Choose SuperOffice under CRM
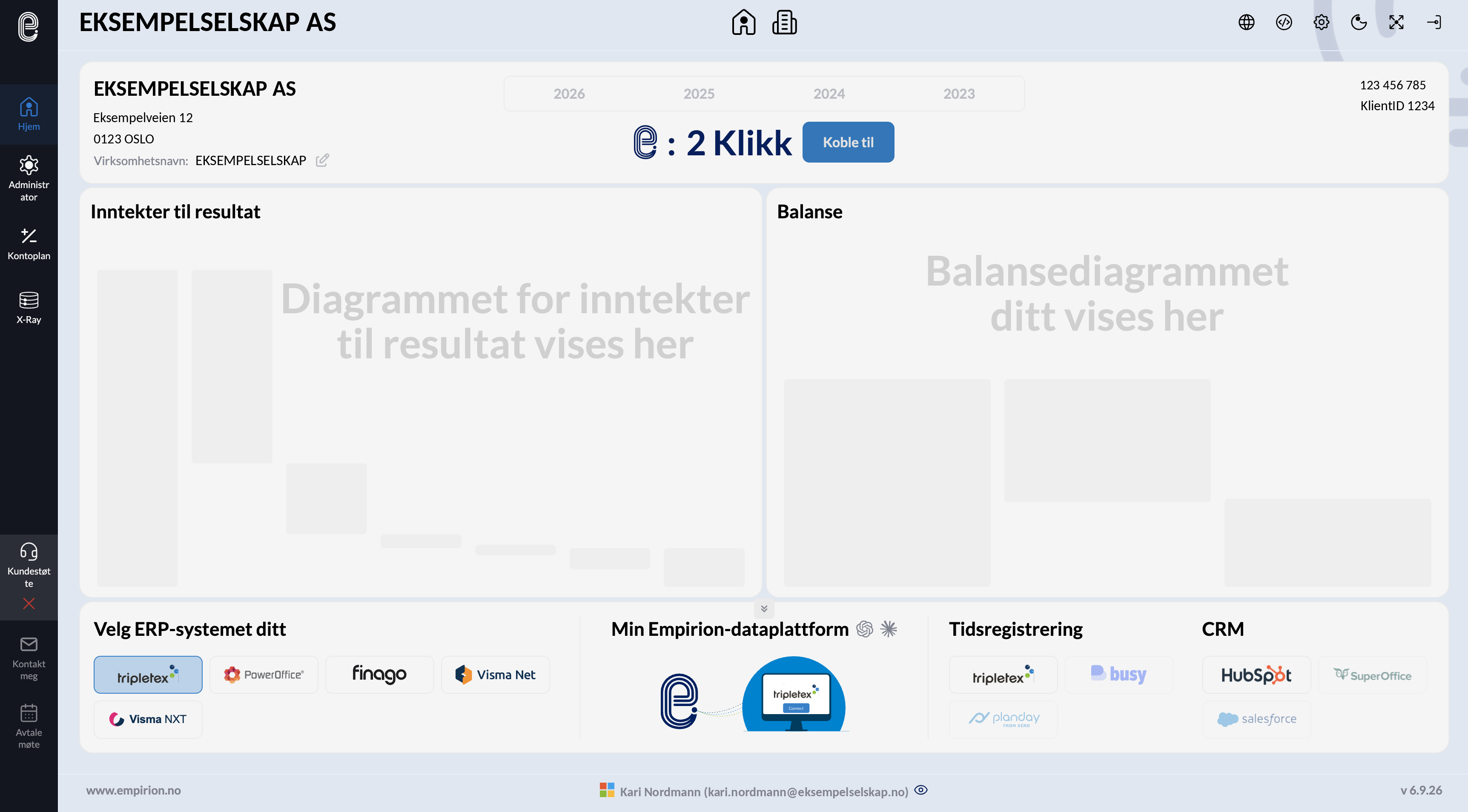The height and width of the screenshot is (812, 1468). pyautogui.click(x=1372, y=674)
